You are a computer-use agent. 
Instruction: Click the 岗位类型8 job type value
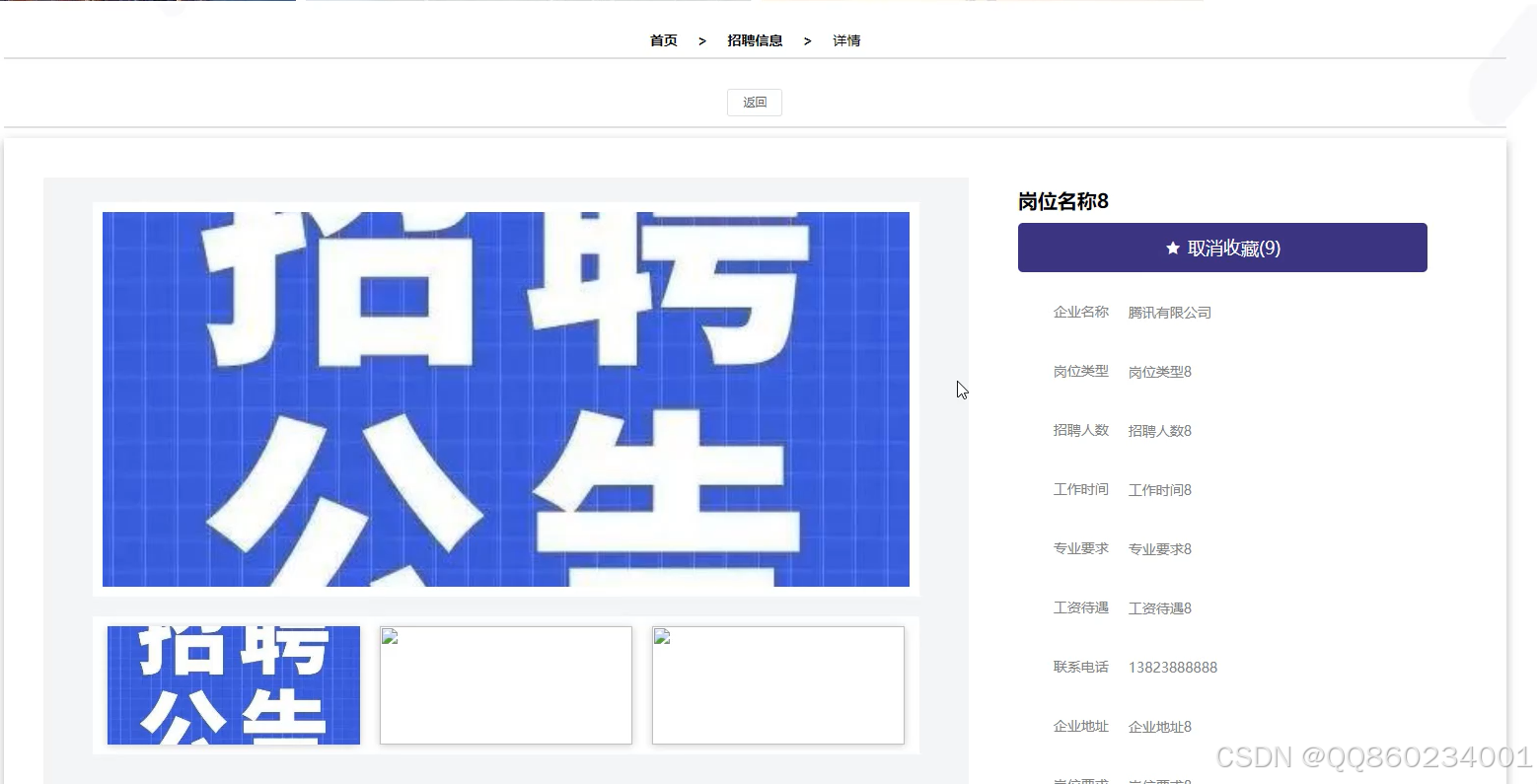click(x=1159, y=371)
